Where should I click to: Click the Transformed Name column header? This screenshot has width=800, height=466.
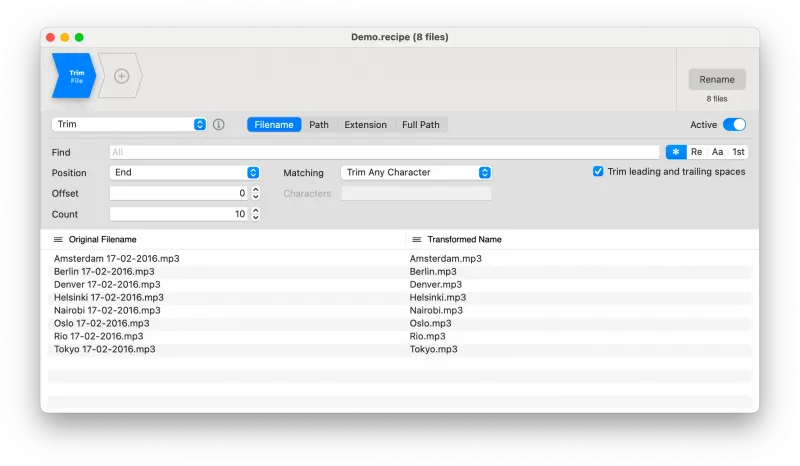pos(464,239)
